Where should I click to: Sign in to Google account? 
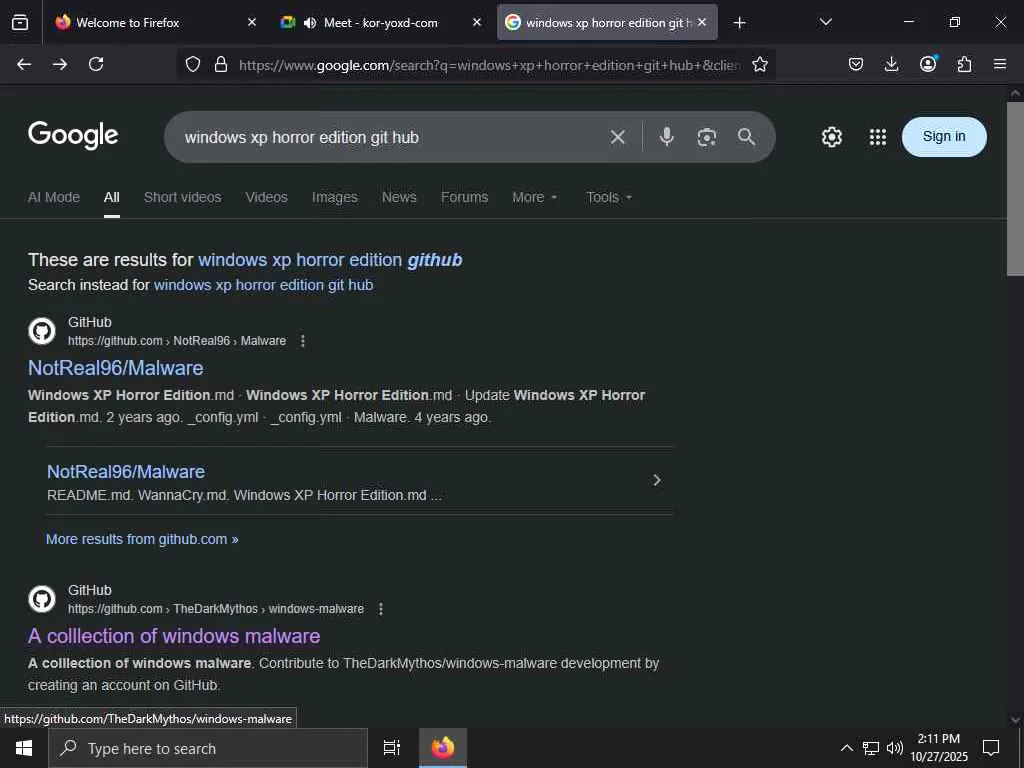point(944,136)
